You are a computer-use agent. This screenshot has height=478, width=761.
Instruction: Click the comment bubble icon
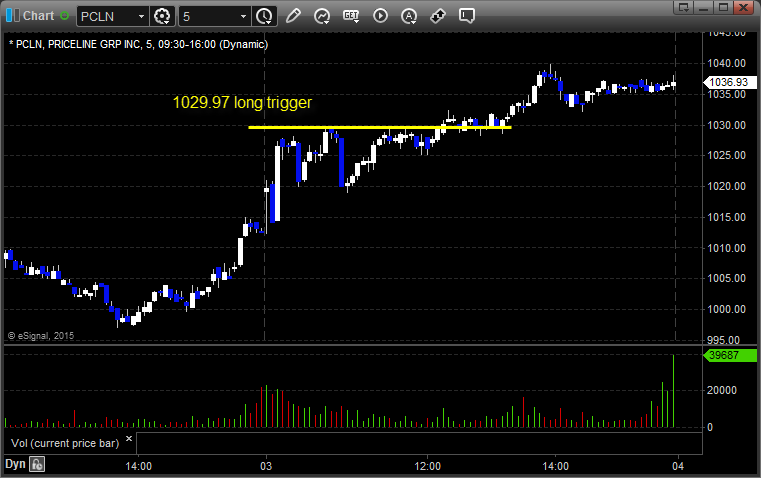tap(466, 16)
